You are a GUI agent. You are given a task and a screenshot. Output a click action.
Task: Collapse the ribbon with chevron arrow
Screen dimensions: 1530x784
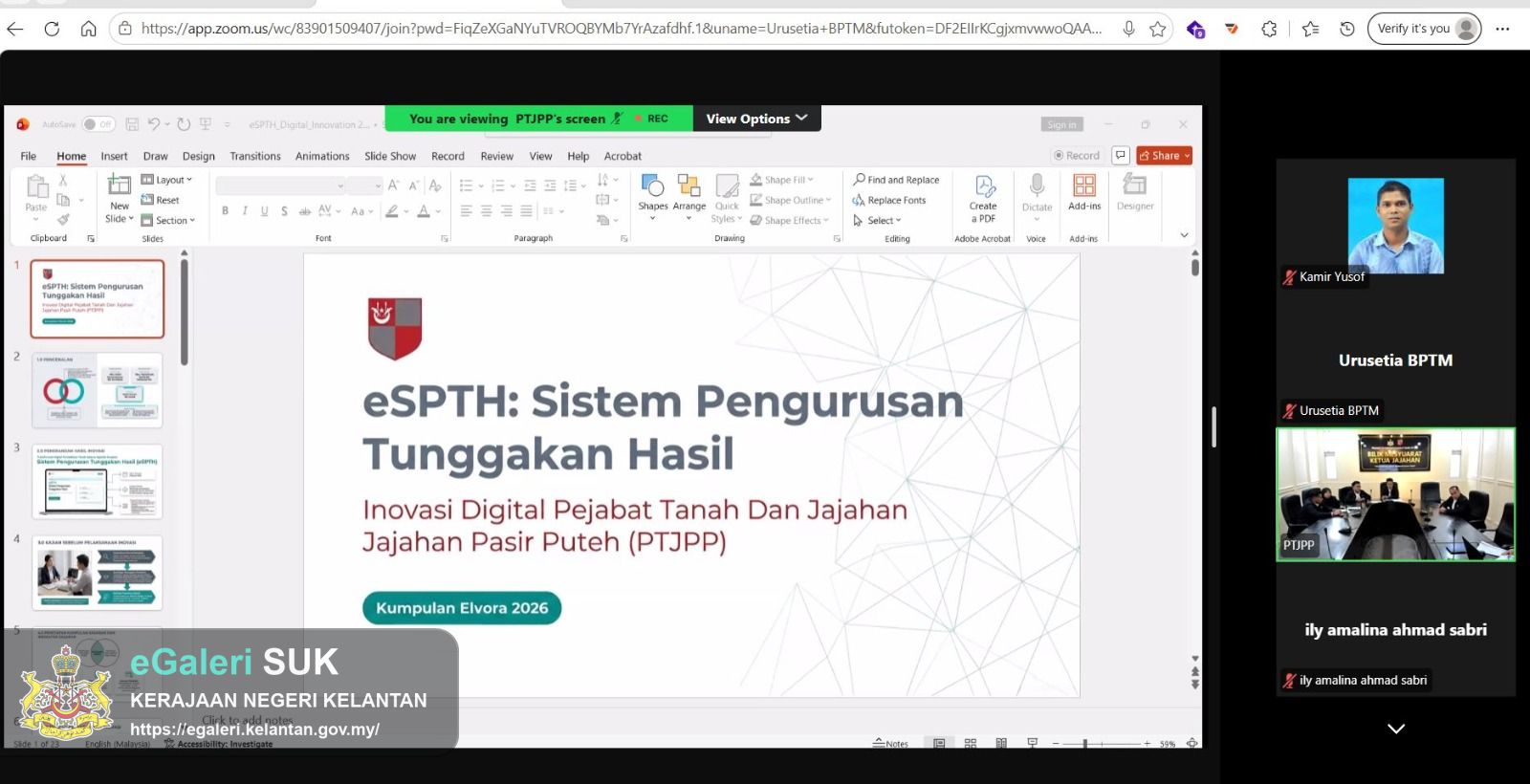[x=1184, y=235]
